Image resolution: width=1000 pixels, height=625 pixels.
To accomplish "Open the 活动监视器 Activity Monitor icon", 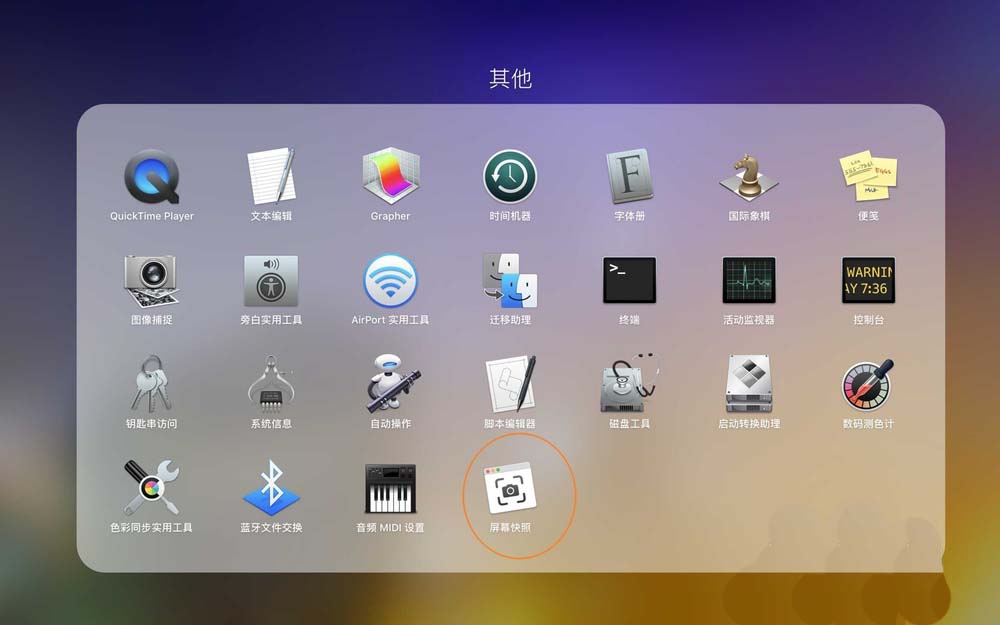I will [749, 280].
